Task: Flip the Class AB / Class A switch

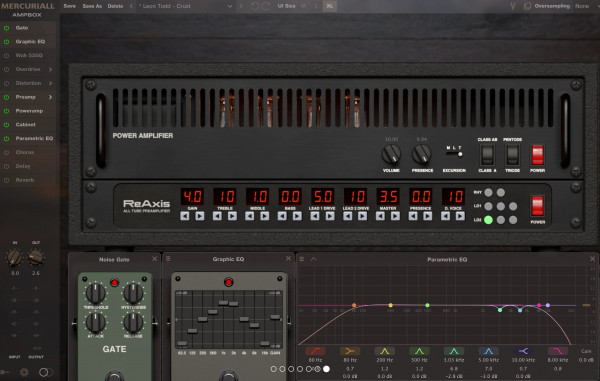Action: click(x=487, y=155)
